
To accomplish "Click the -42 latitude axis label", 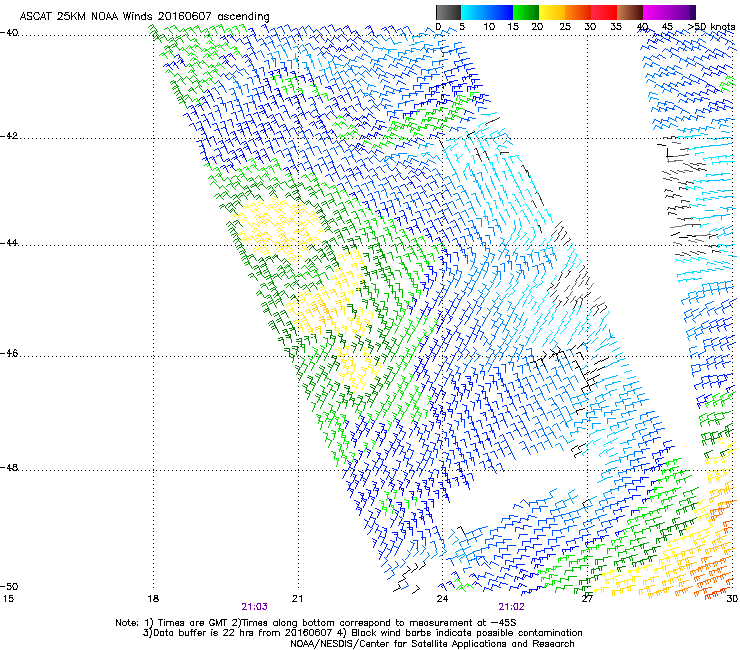I will [x=9, y=136].
